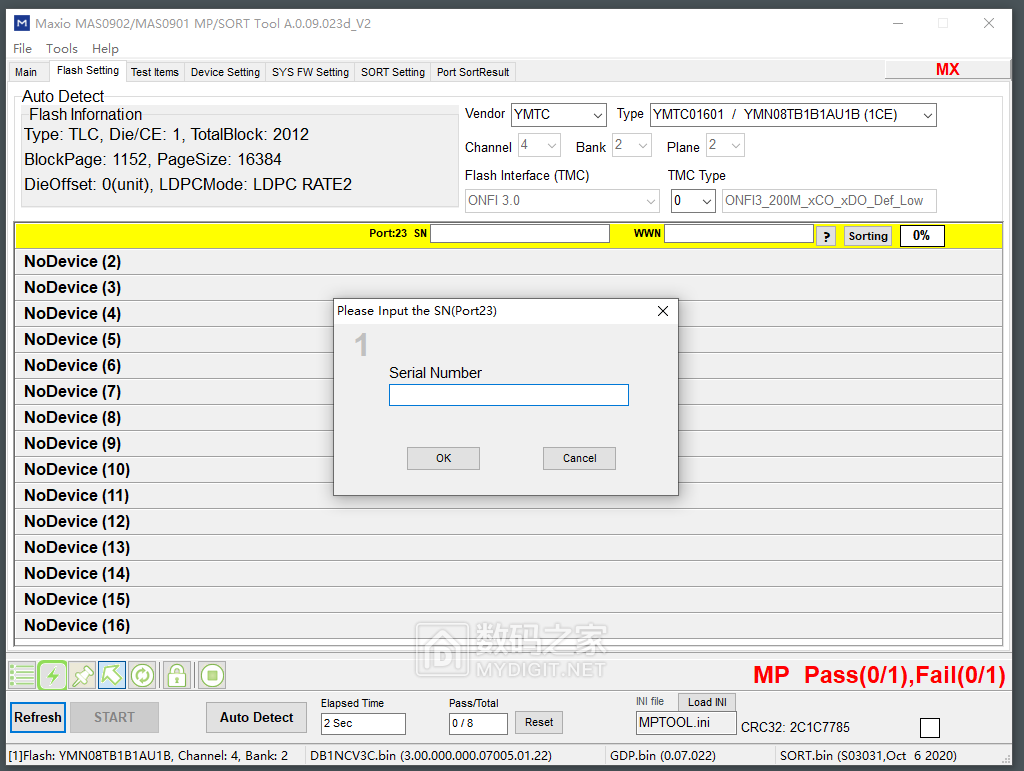Click the 0% progress box on Port 23 row
The height and width of the screenshot is (771, 1024).
tap(921, 236)
